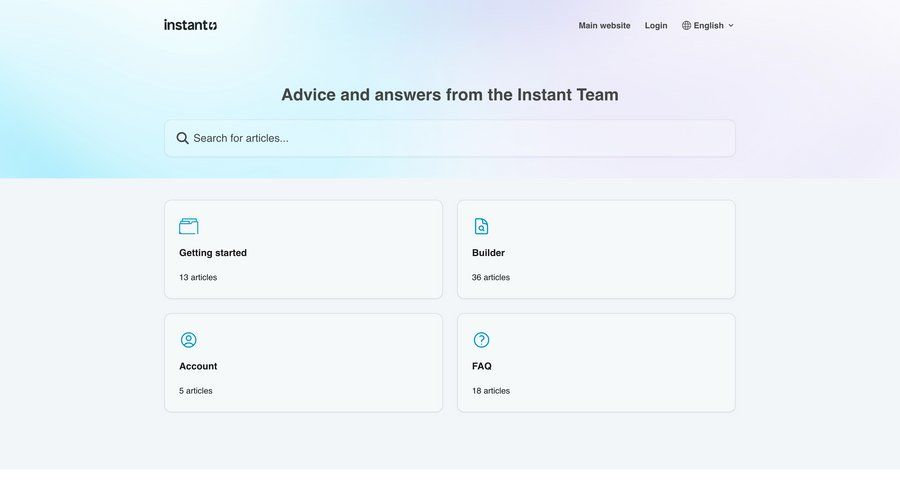Open the Account collection title

[x=198, y=366]
